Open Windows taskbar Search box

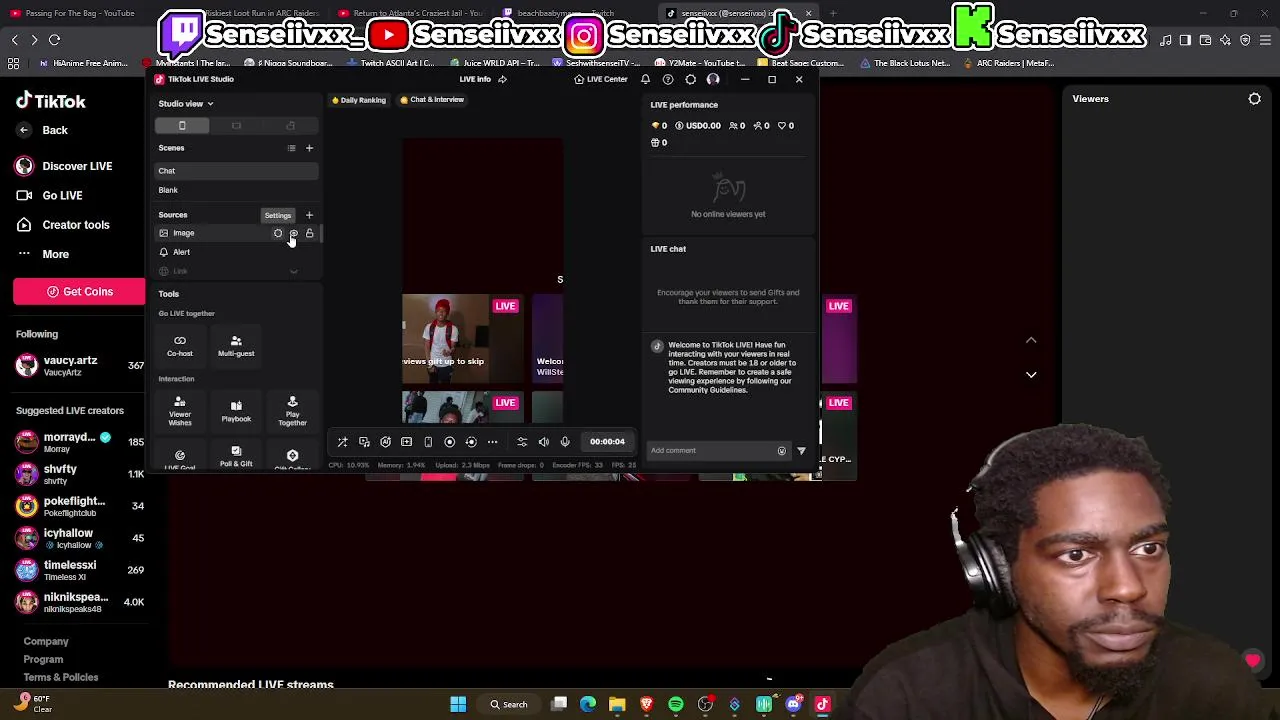pos(508,705)
